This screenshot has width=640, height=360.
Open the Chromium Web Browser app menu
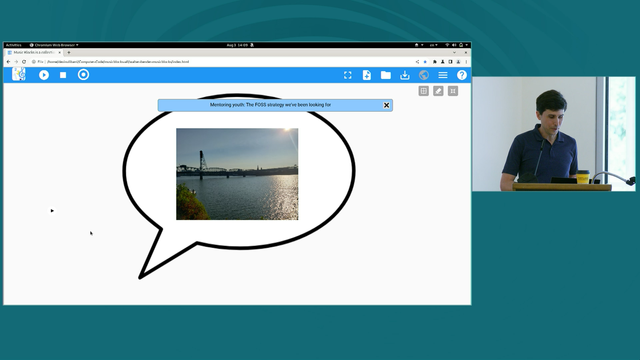54,45
